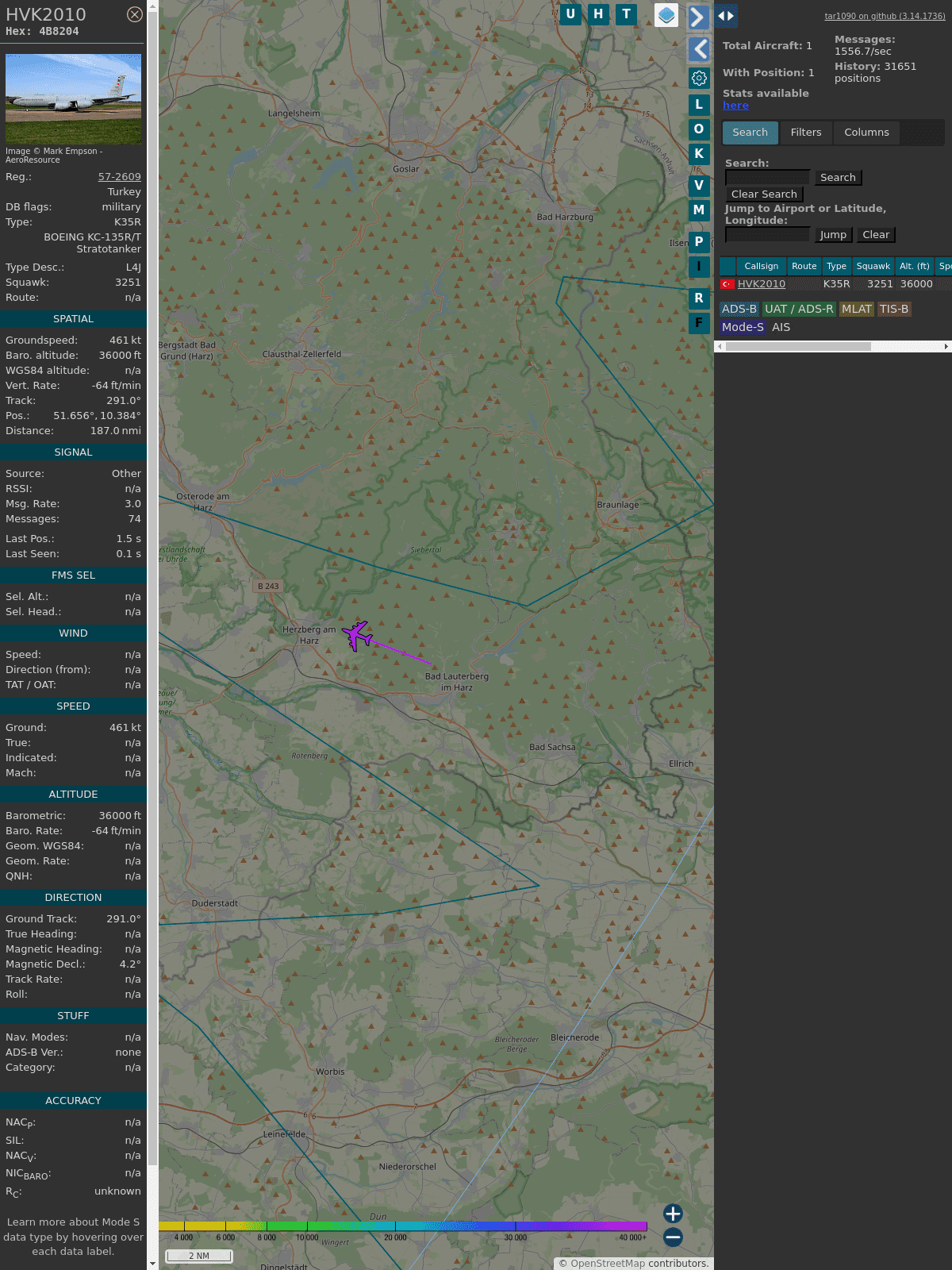
Task: Toggle the P sidebar button
Action: (x=699, y=242)
